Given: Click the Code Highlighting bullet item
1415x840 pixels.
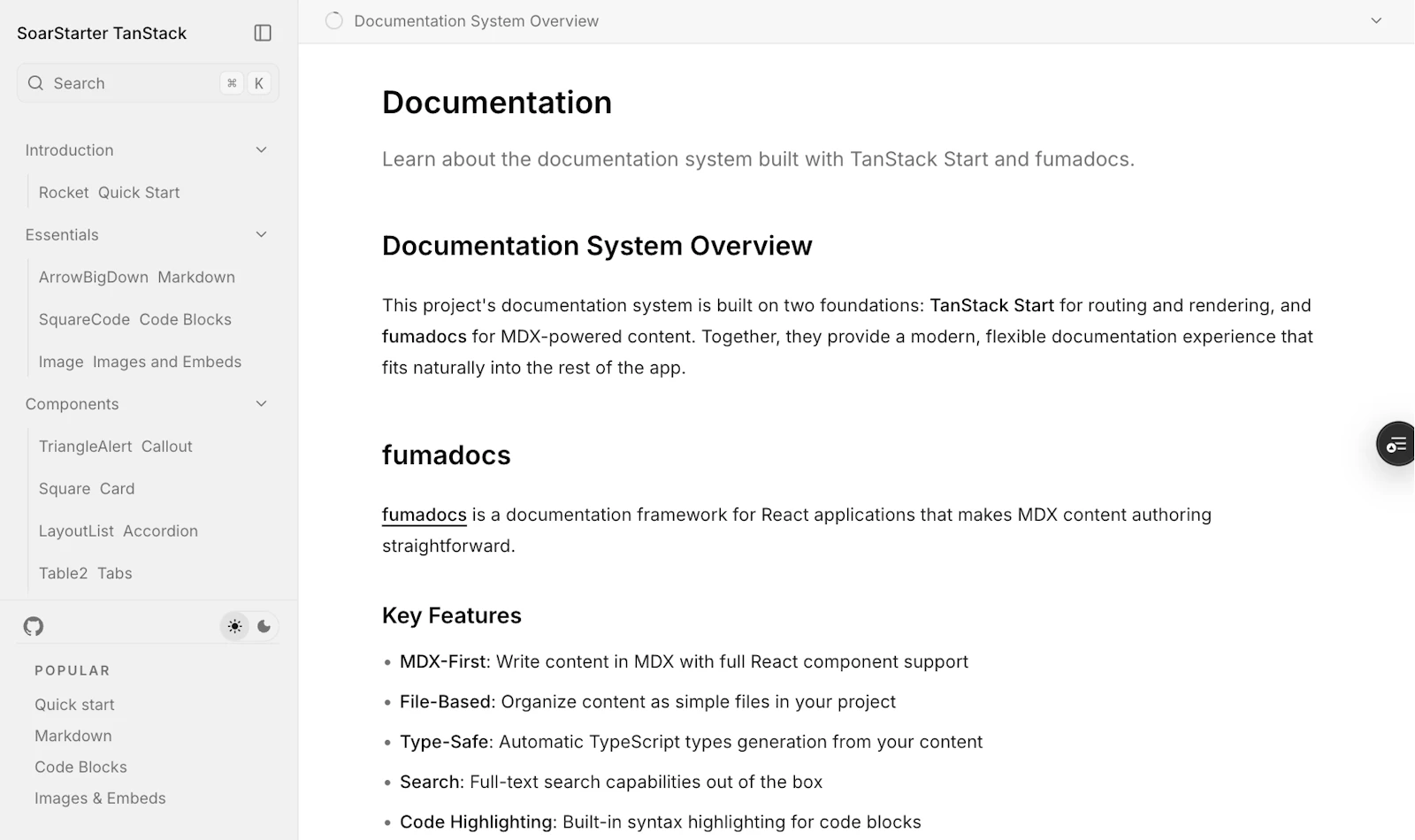Looking at the screenshot, I should [661, 822].
